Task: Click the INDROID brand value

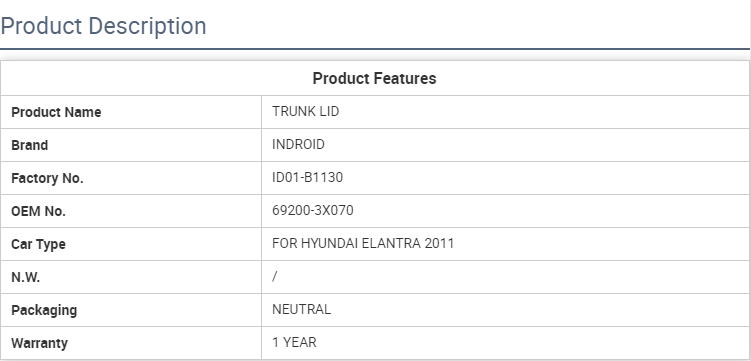Action: [298, 144]
